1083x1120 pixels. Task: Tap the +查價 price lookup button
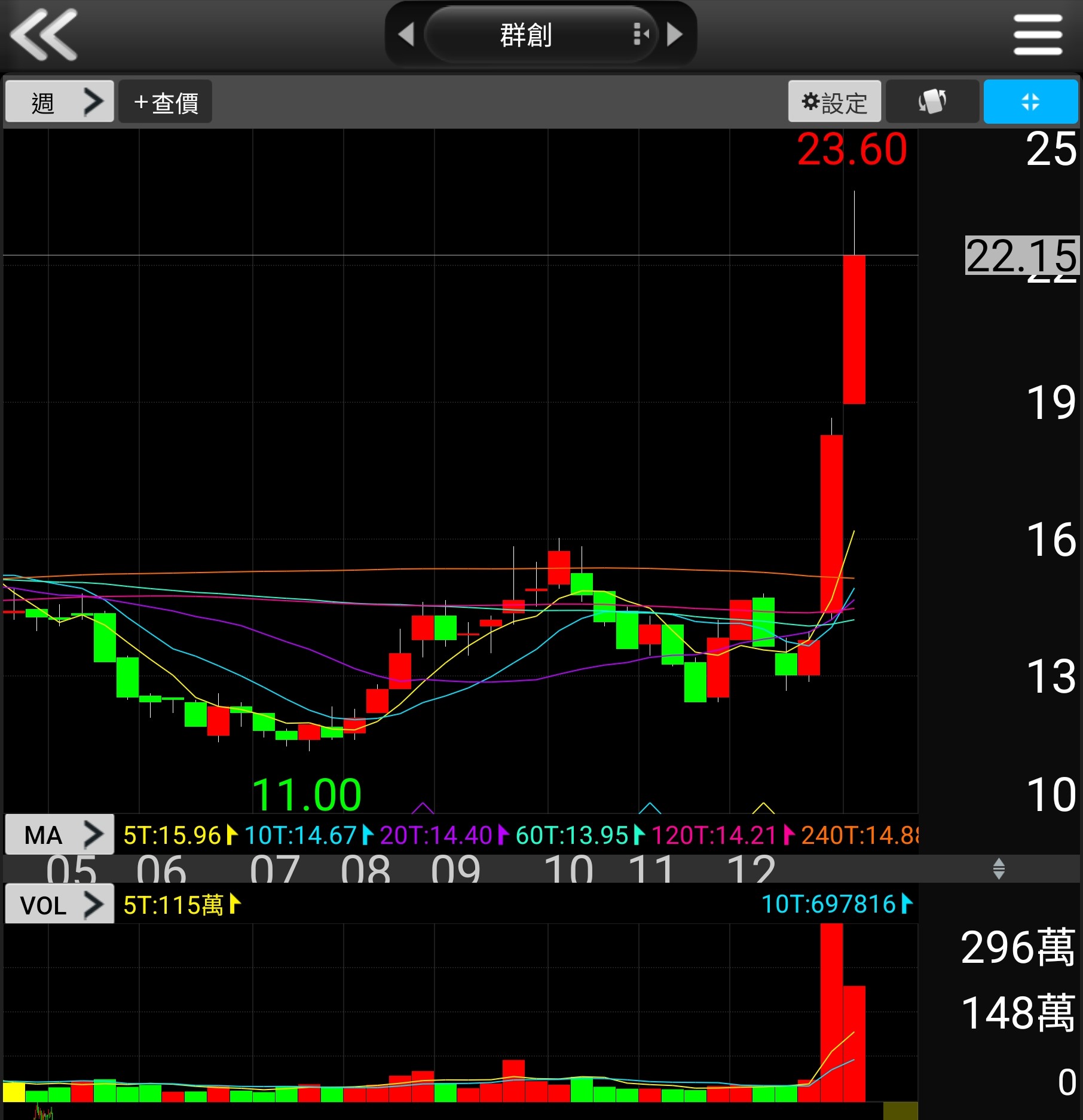pyautogui.click(x=166, y=102)
